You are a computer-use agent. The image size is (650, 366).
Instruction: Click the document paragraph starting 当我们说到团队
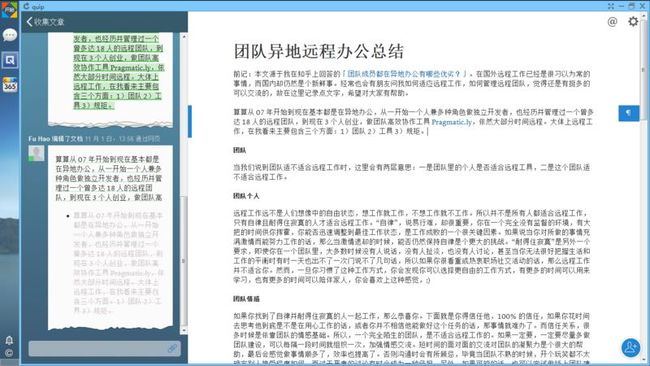pos(412,172)
